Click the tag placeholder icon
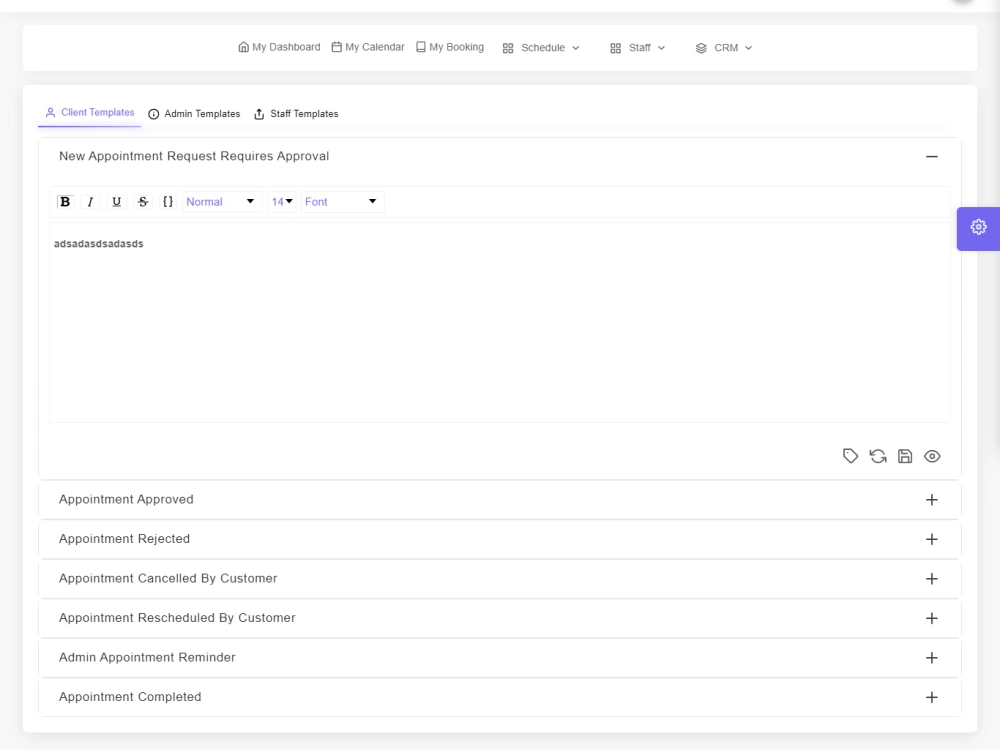This screenshot has height=750, width=1000. pyautogui.click(x=850, y=456)
